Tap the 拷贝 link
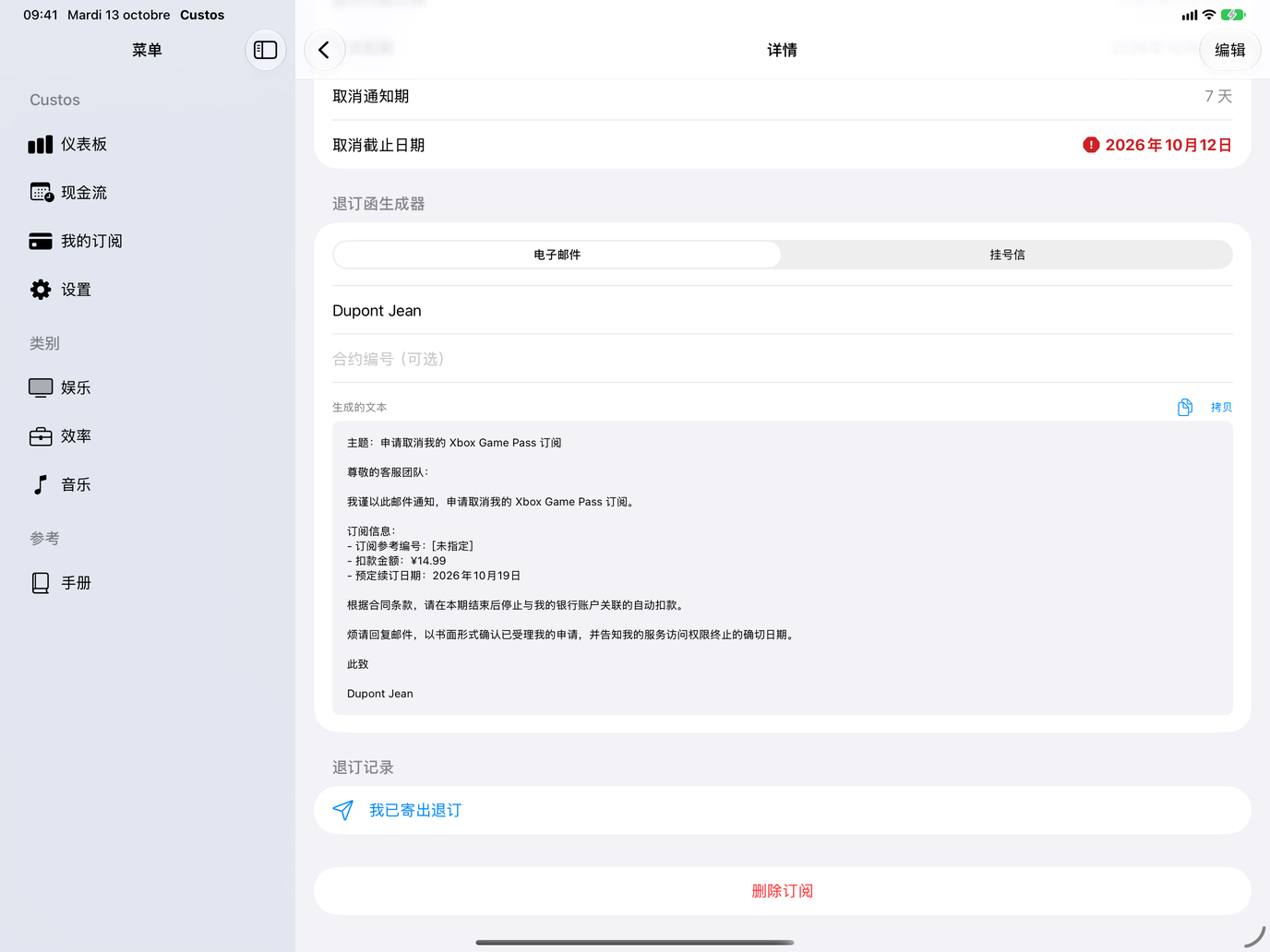 (x=1221, y=407)
